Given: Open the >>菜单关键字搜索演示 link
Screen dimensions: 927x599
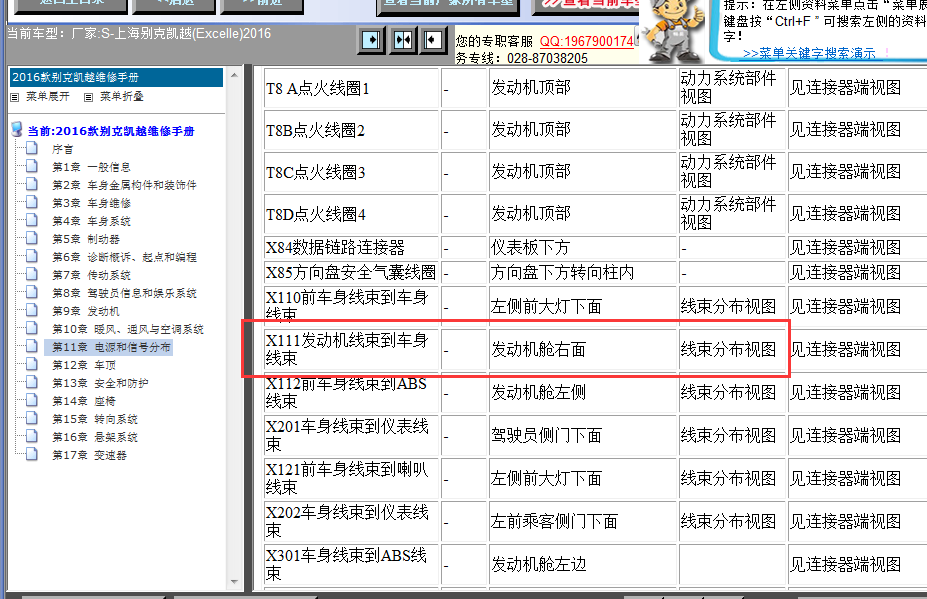Looking at the screenshot, I should tap(809, 53).
